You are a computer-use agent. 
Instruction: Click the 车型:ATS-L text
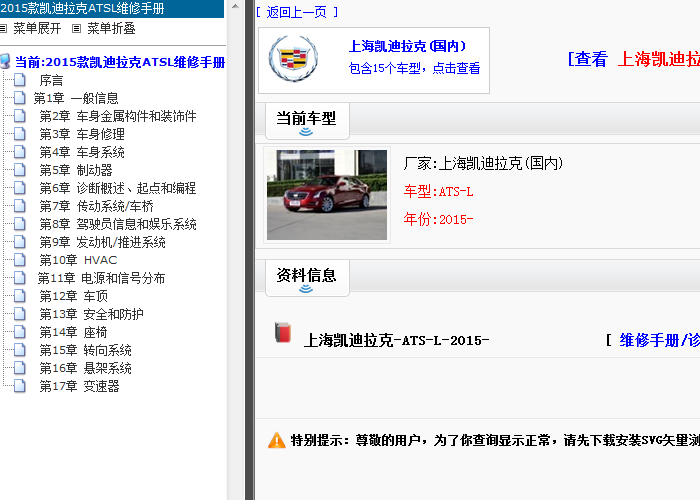click(x=438, y=192)
